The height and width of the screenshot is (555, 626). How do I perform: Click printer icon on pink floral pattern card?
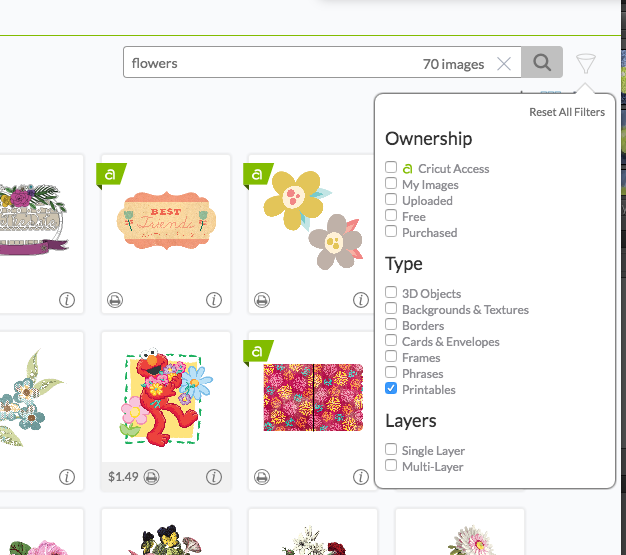click(x=262, y=477)
